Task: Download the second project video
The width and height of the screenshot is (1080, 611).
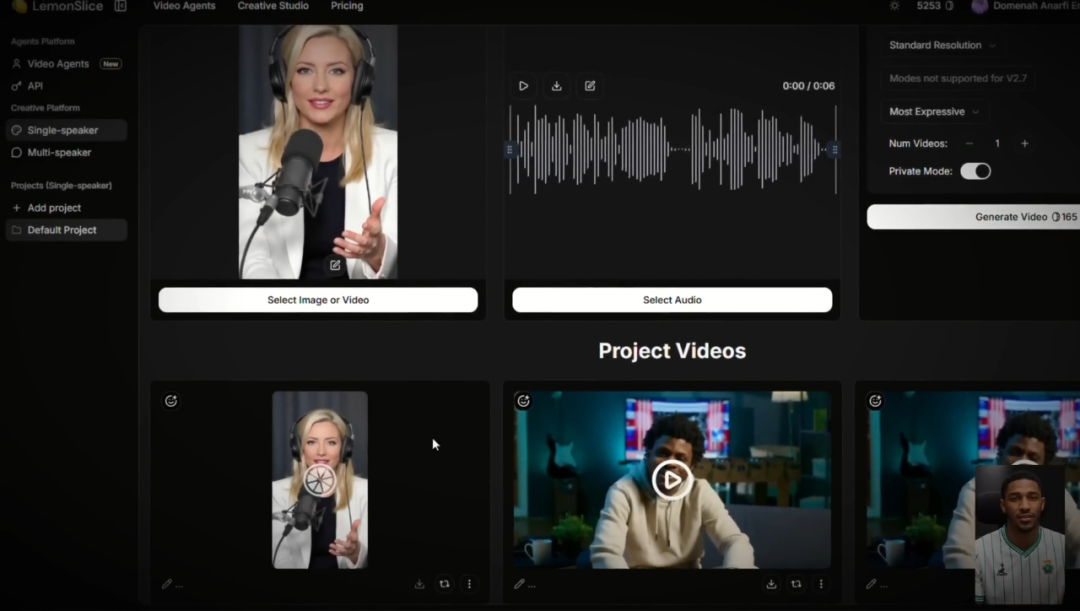Action: 771,584
